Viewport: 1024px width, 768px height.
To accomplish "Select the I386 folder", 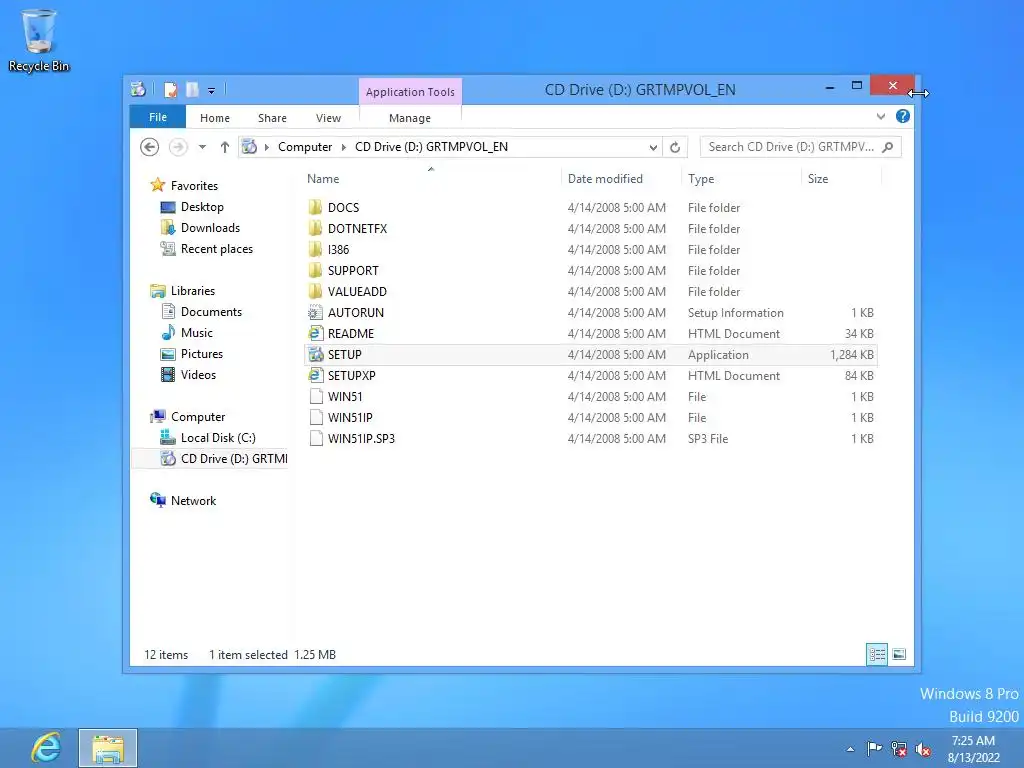I will click(590, 249).
